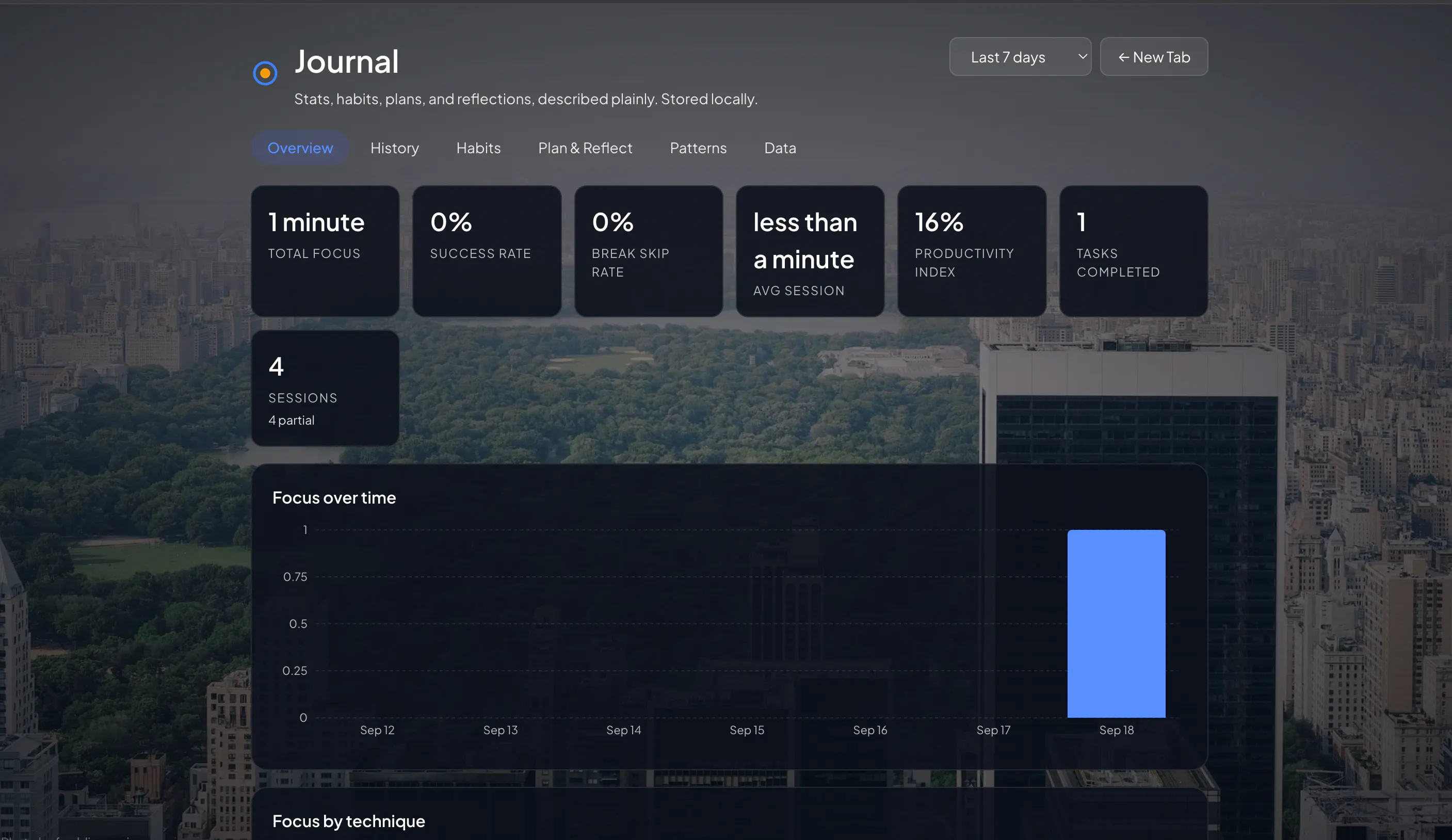This screenshot has width=1452, height=840.
Task: Click the Sep 12 axis label
Action: [377, 731]
